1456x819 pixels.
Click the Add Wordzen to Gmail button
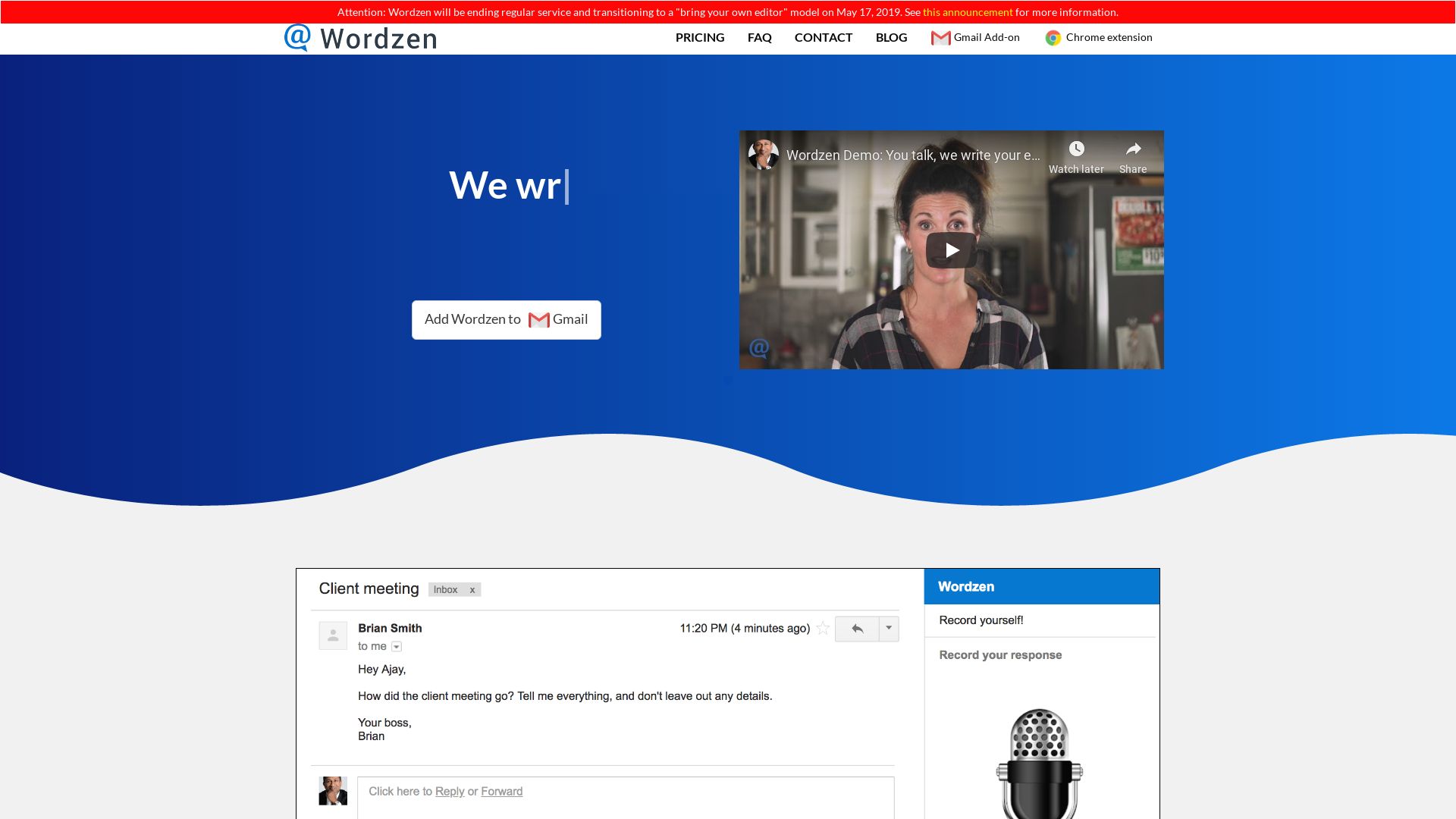506,320
